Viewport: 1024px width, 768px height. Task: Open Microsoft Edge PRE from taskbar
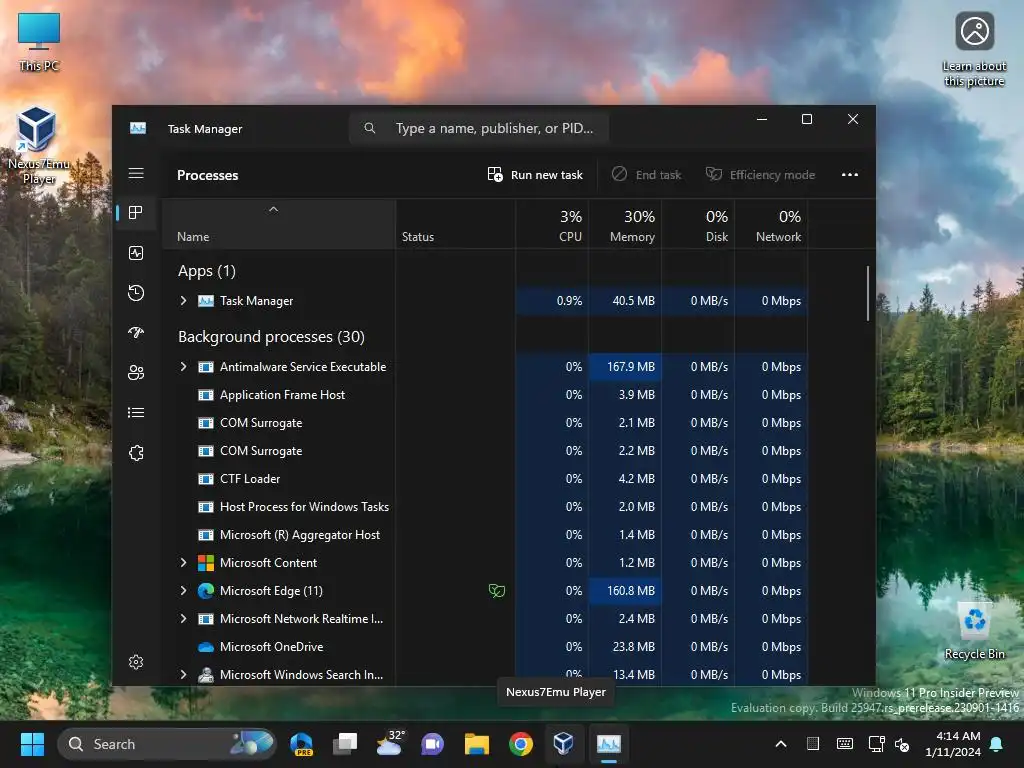[301, 744]
